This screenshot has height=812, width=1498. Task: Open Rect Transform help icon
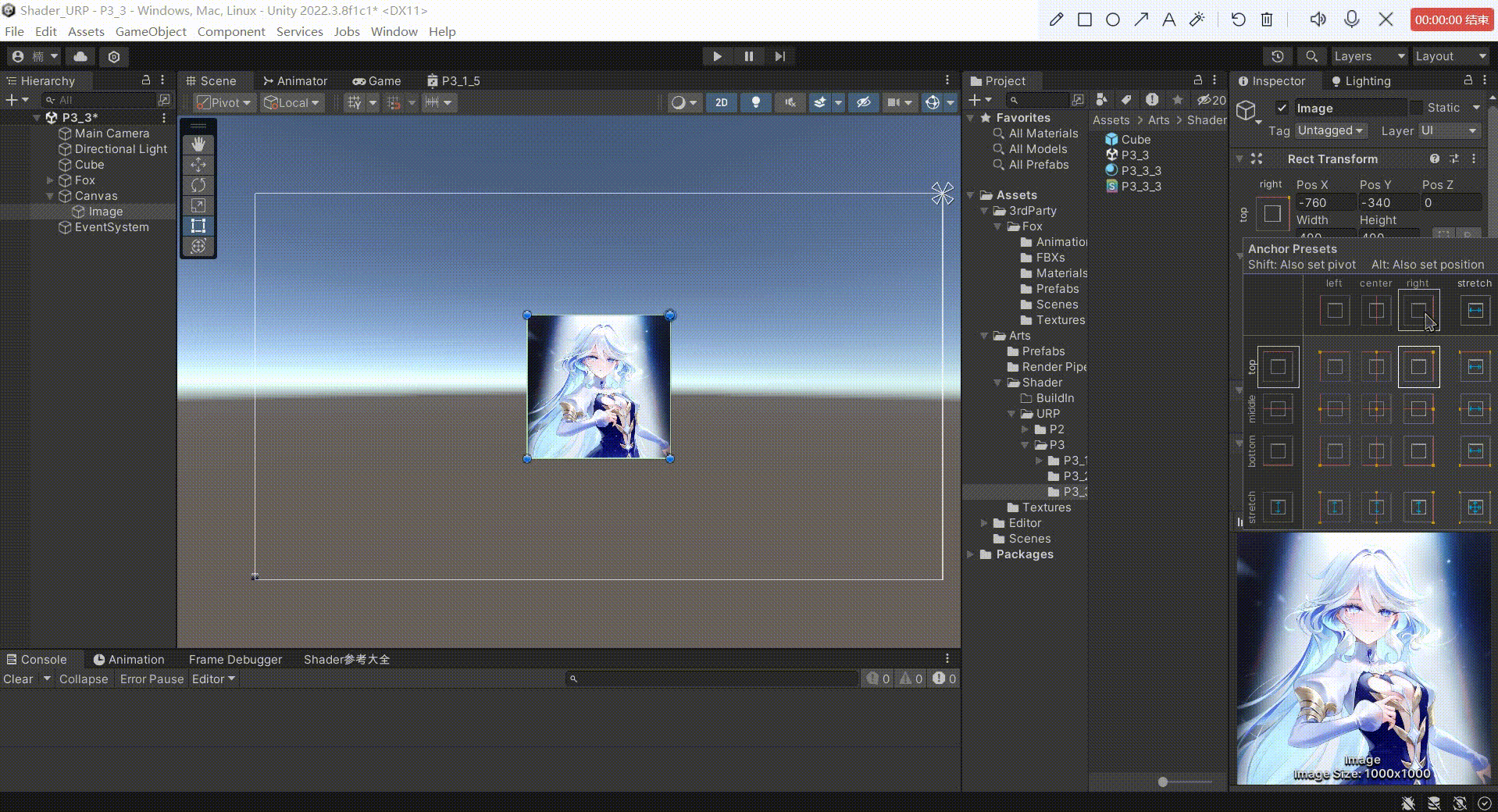click(x=1435, y=158)
